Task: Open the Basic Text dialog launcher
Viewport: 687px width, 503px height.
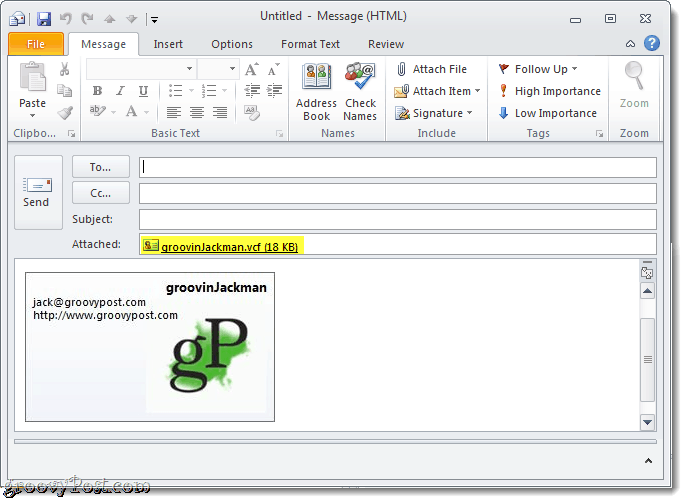Action: pos(279,134)
